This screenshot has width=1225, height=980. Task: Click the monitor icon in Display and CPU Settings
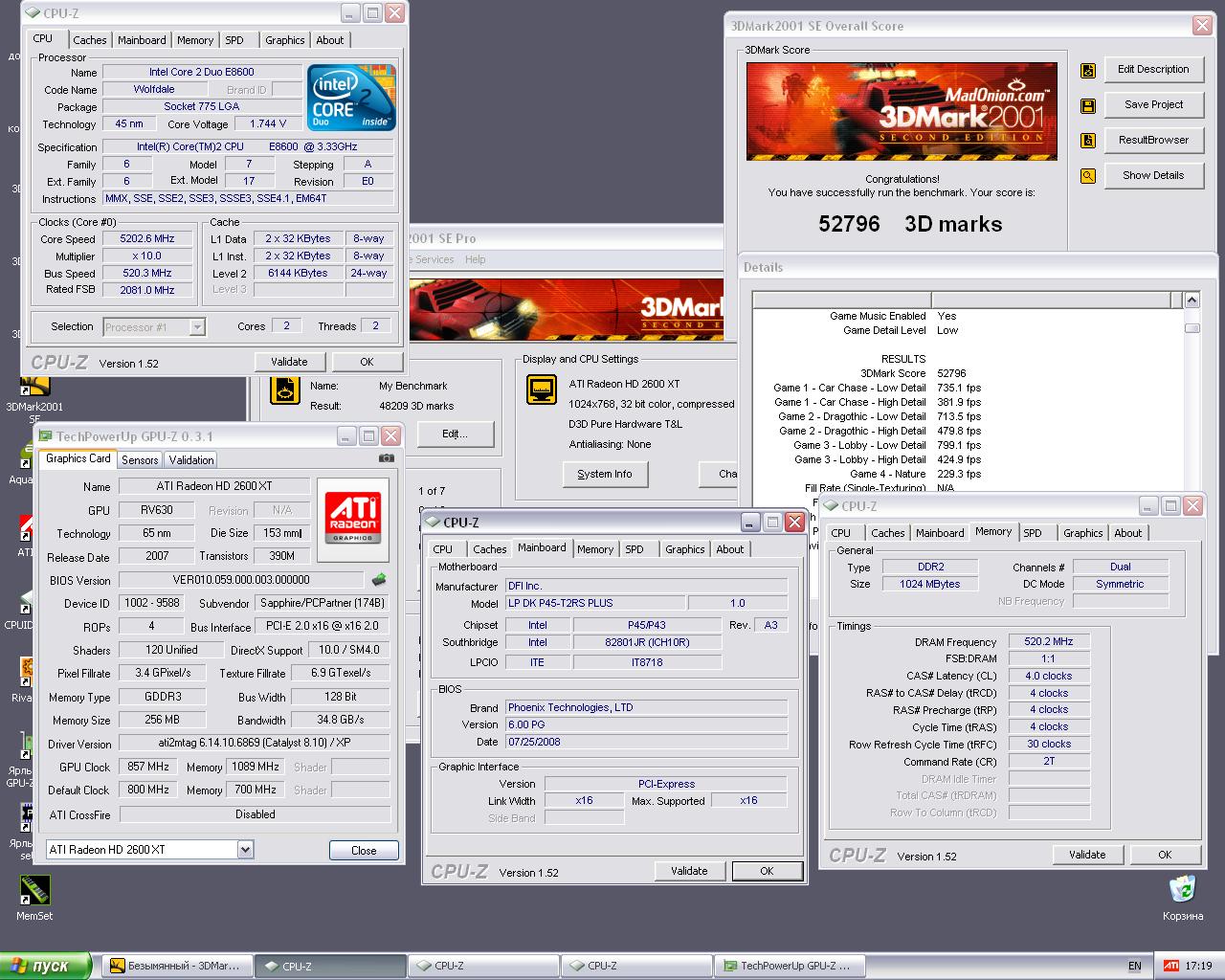tap(543, 390)
